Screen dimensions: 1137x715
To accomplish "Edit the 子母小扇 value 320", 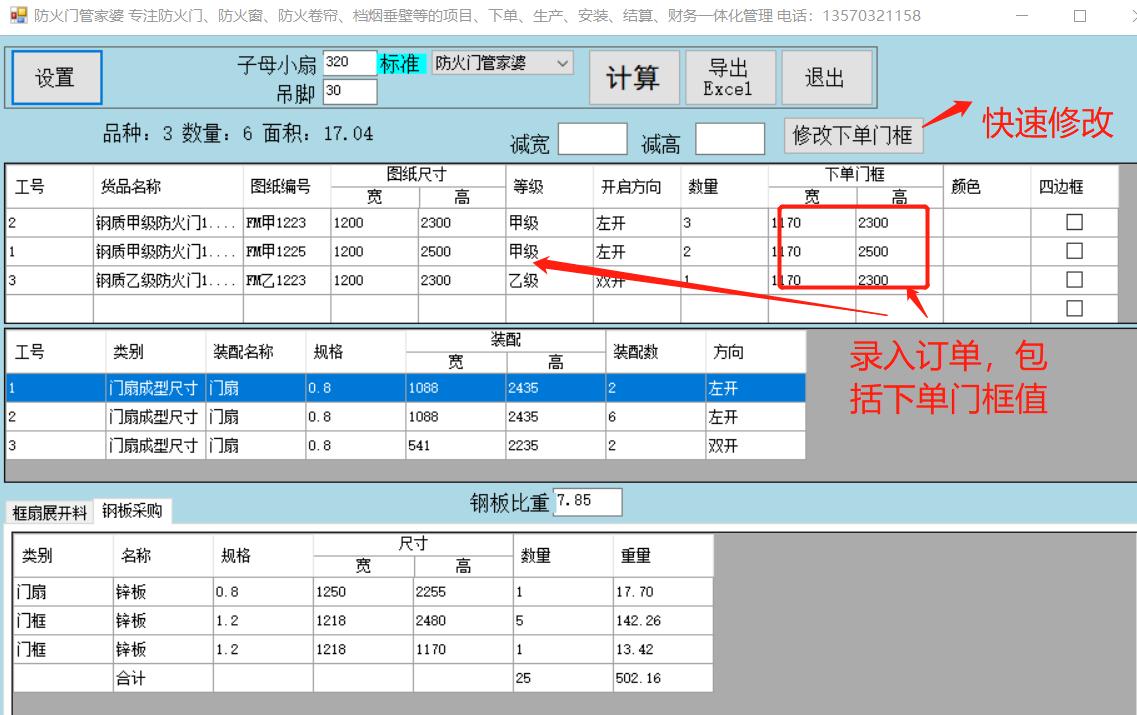I will coord(349,62).
